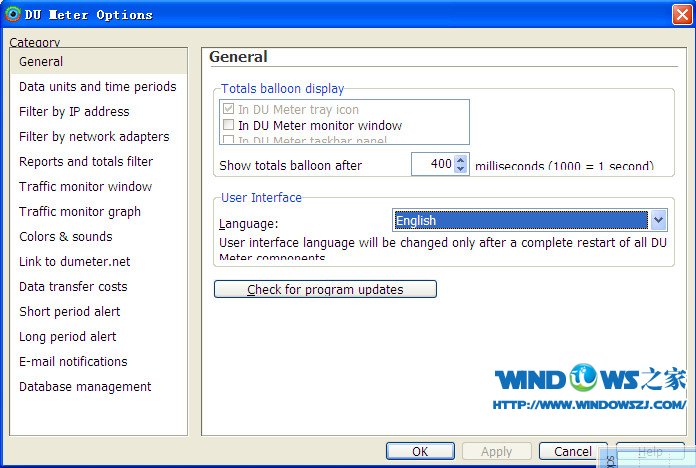
Task: Confirm settings with the OK button
Action: point(420,452)
